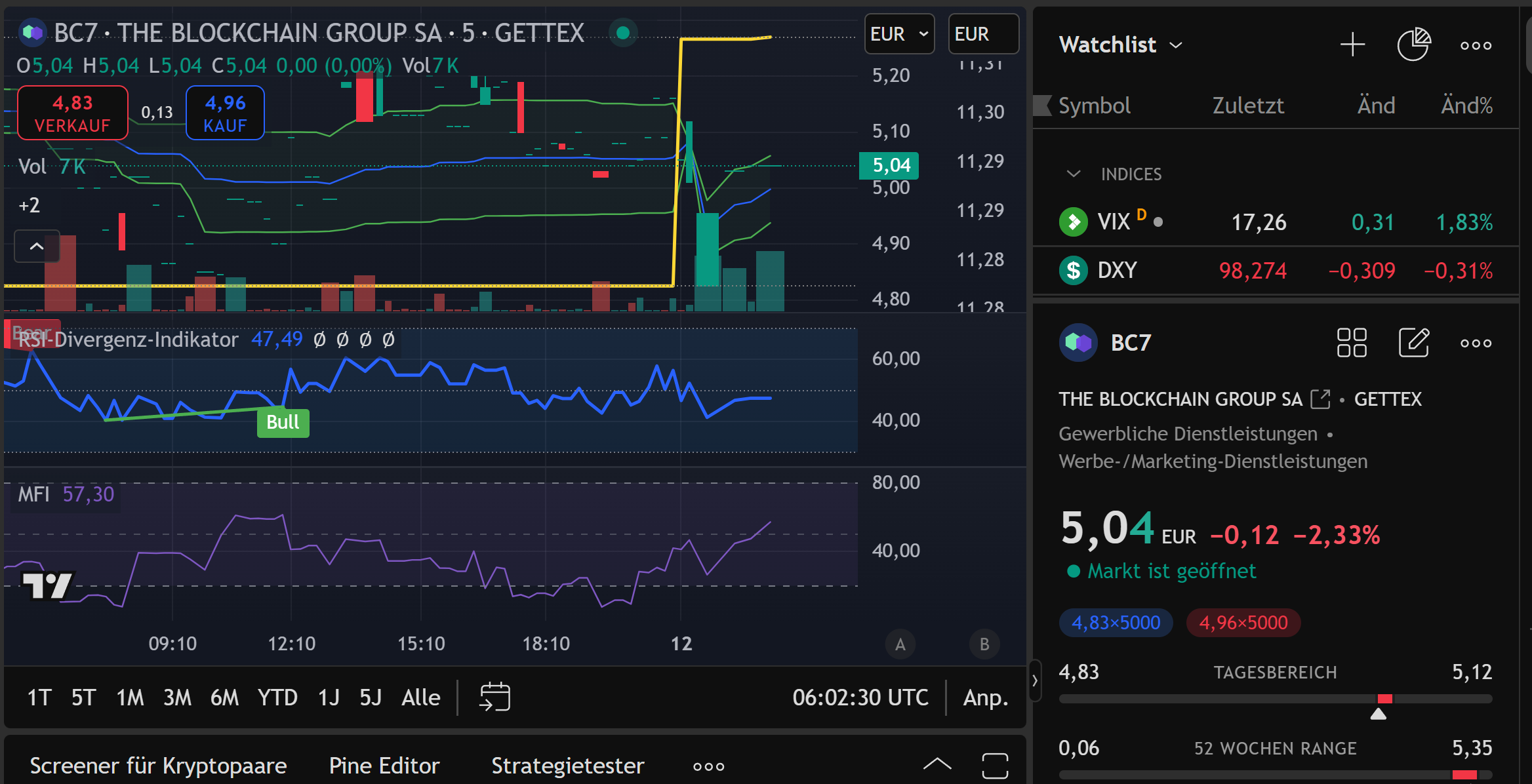Click the current price label 5,04 on scale
This screenshot has height=784, width=1532.
(x=889, y=165)
